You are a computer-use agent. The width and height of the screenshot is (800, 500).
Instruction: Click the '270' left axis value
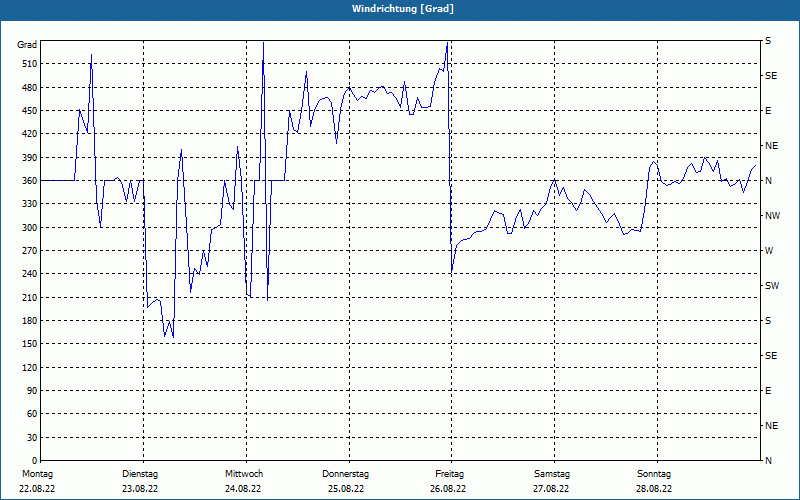point(30,251)
